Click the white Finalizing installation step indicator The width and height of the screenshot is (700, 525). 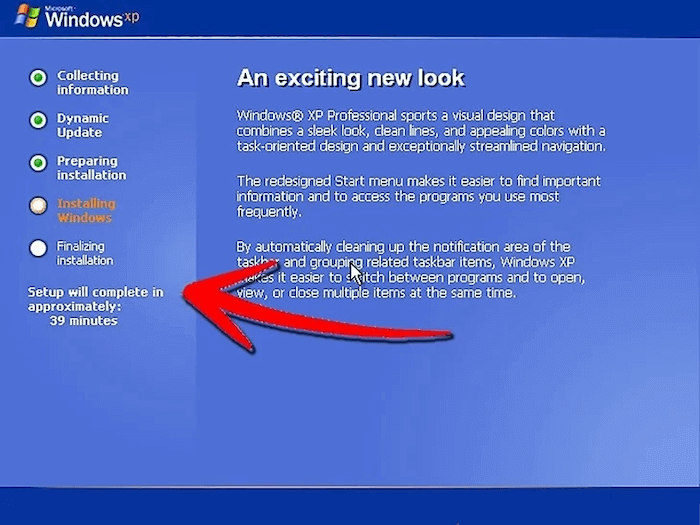(38, 248)
